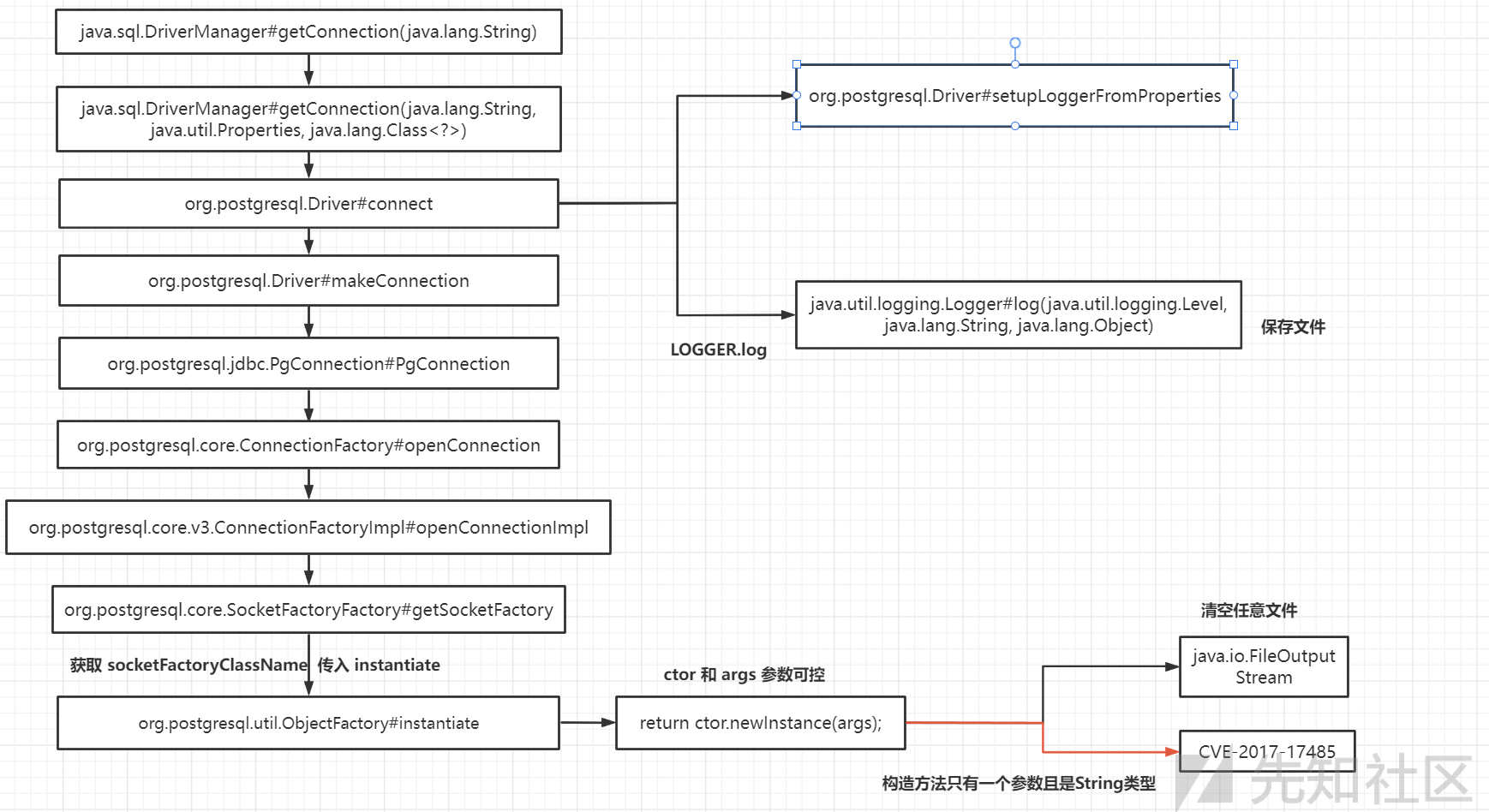Click the '构造方法只有一个参数且是String类型' label
Viewport: 1489px width, 812px height.
(x=1019, y=783)
